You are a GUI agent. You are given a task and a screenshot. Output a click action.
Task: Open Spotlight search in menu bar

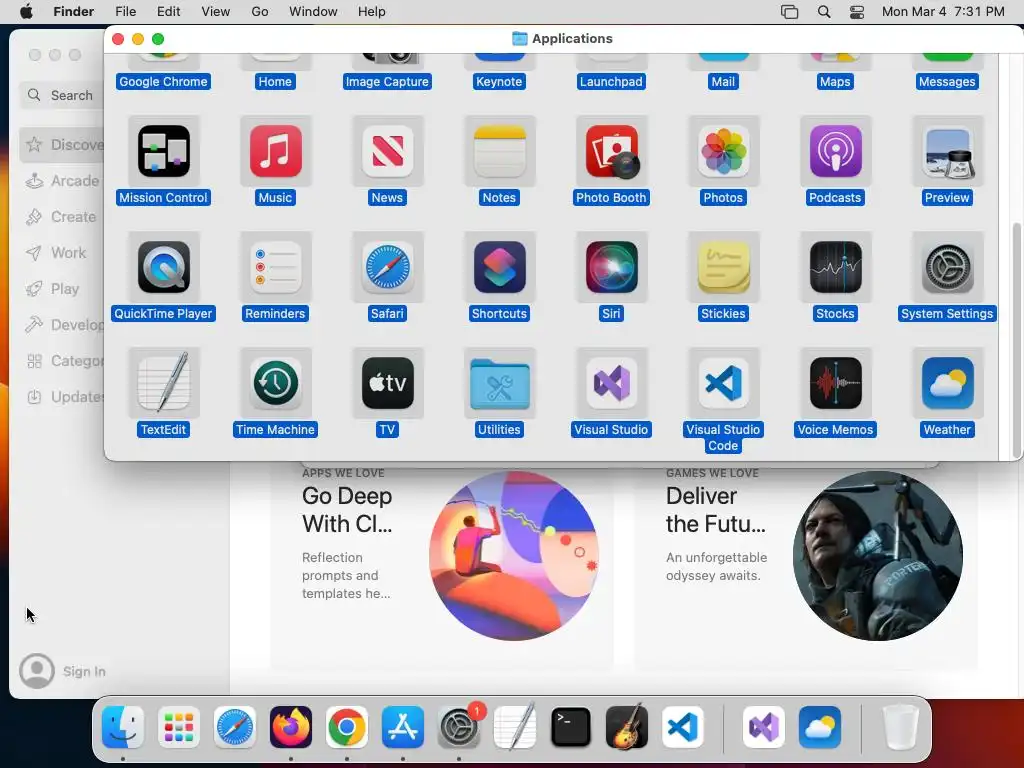tap(824, 12)
